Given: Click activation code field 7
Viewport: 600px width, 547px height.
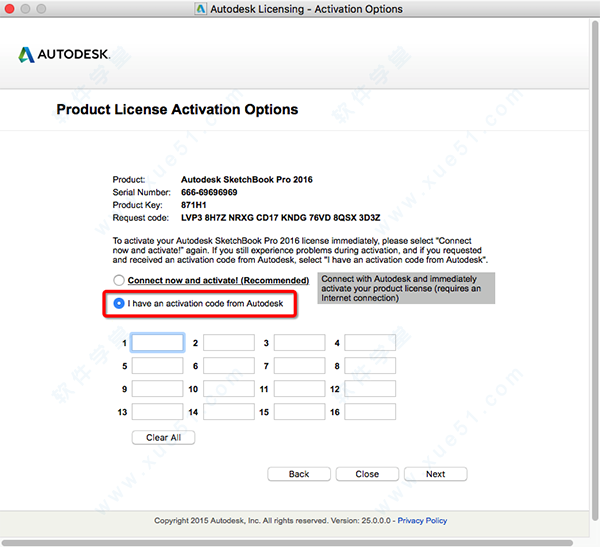Looking at the screenshot, I should pyautogui.click(x=300, y=366).
